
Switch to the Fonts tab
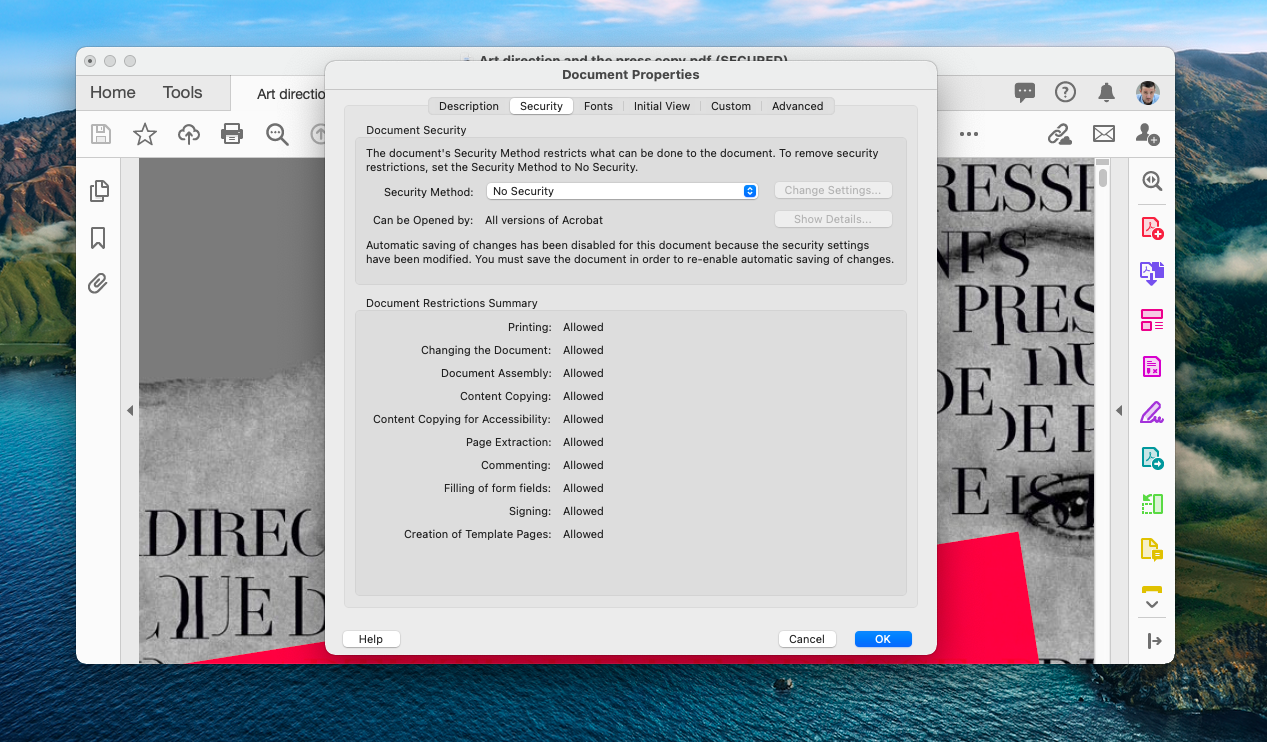pos(598,106)
